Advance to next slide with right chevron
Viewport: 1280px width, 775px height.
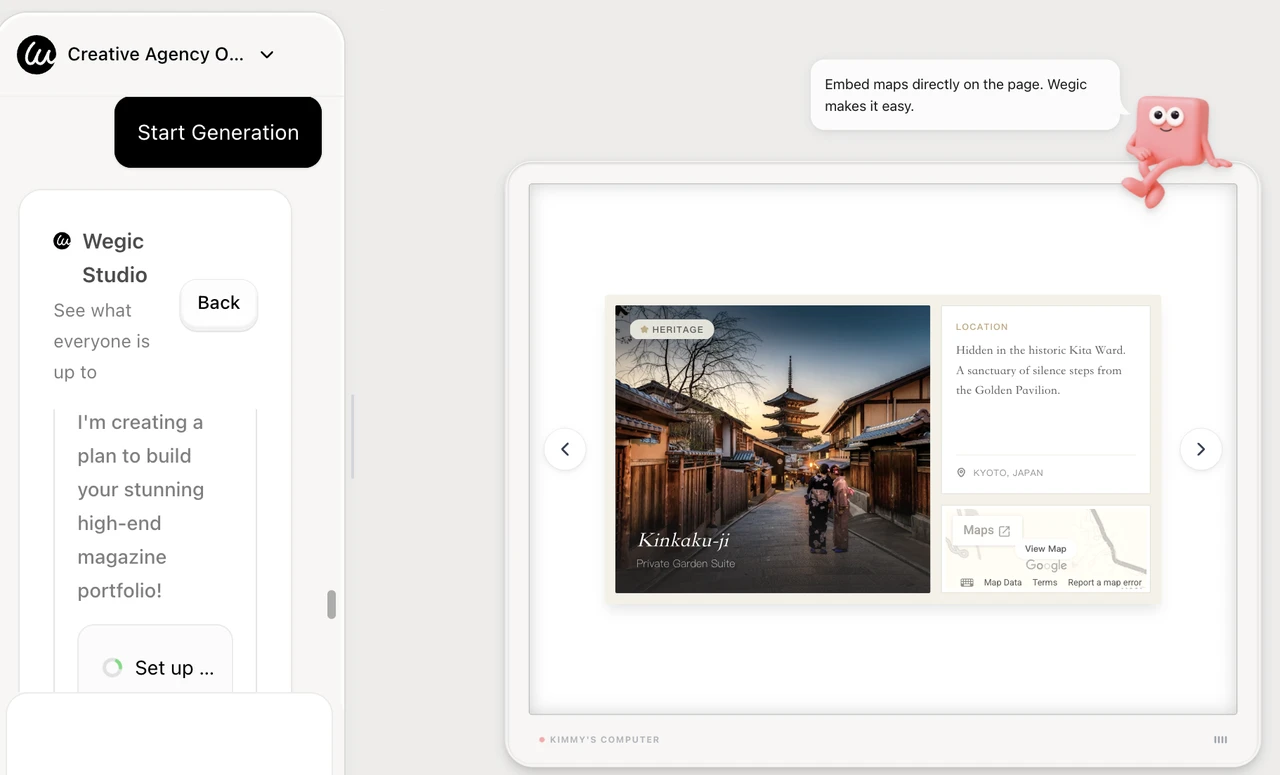coord(1200,449)
